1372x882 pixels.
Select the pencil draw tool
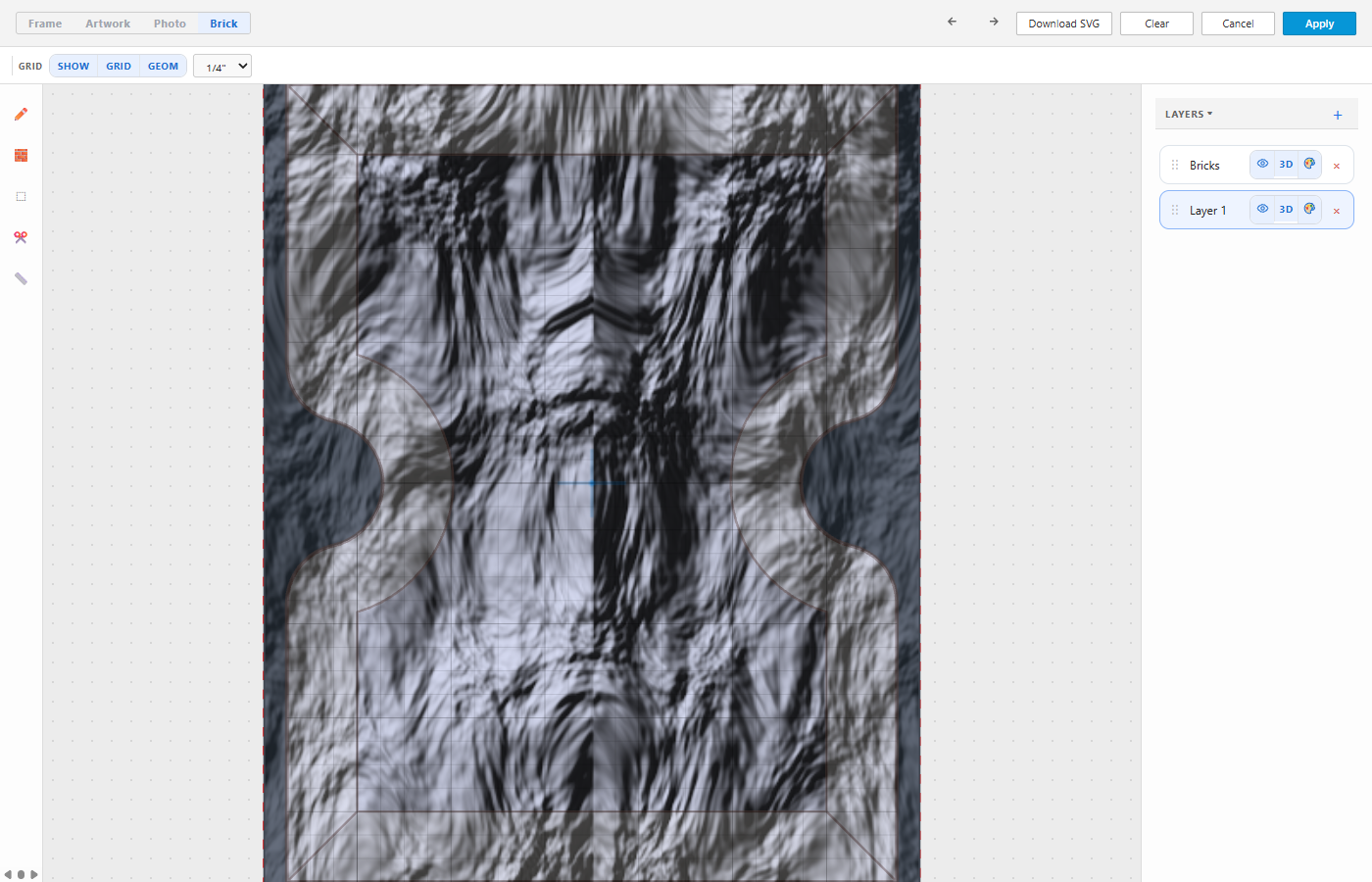click(21, 115)
